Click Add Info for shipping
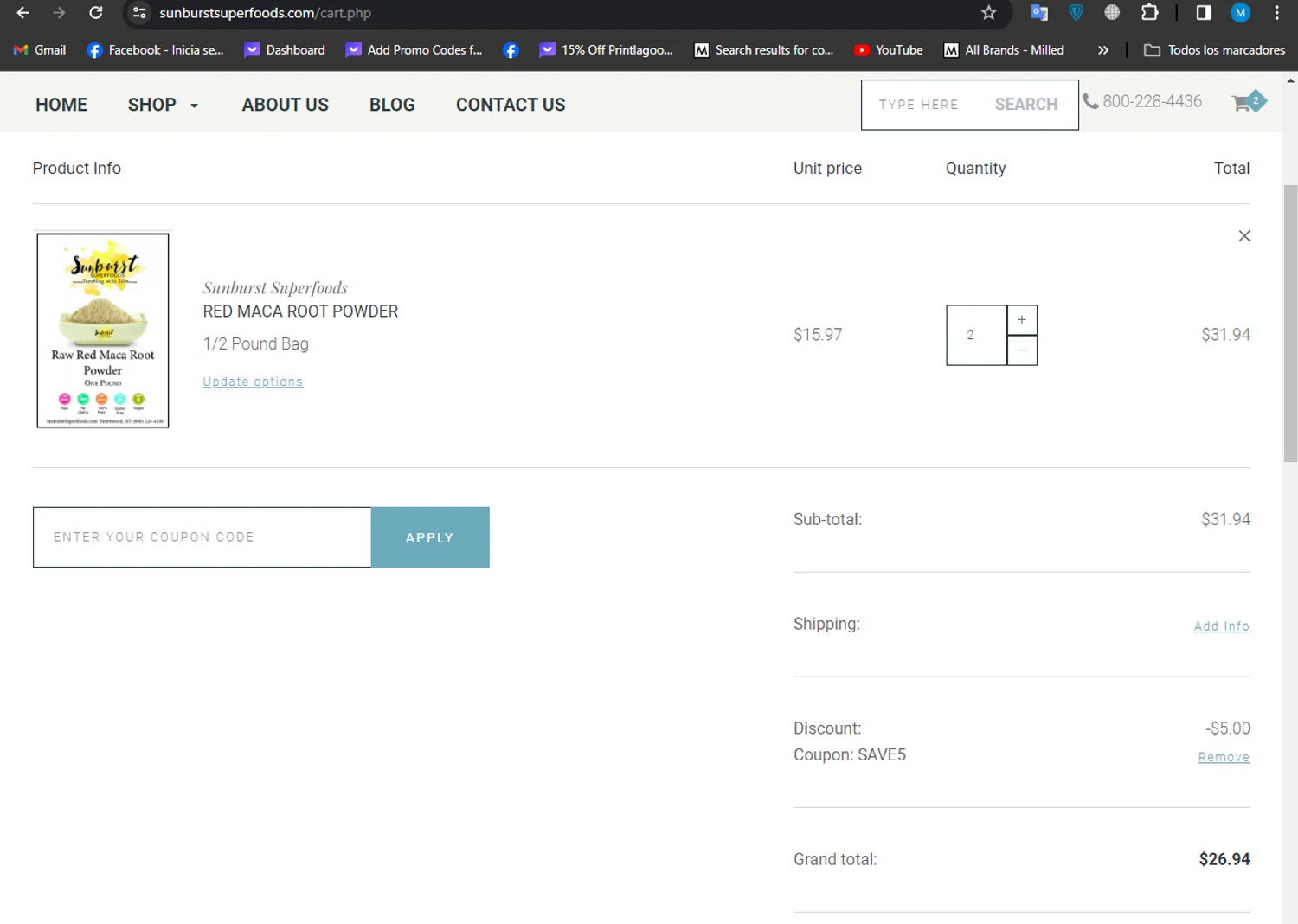1298x924 pixels. 1222,626
